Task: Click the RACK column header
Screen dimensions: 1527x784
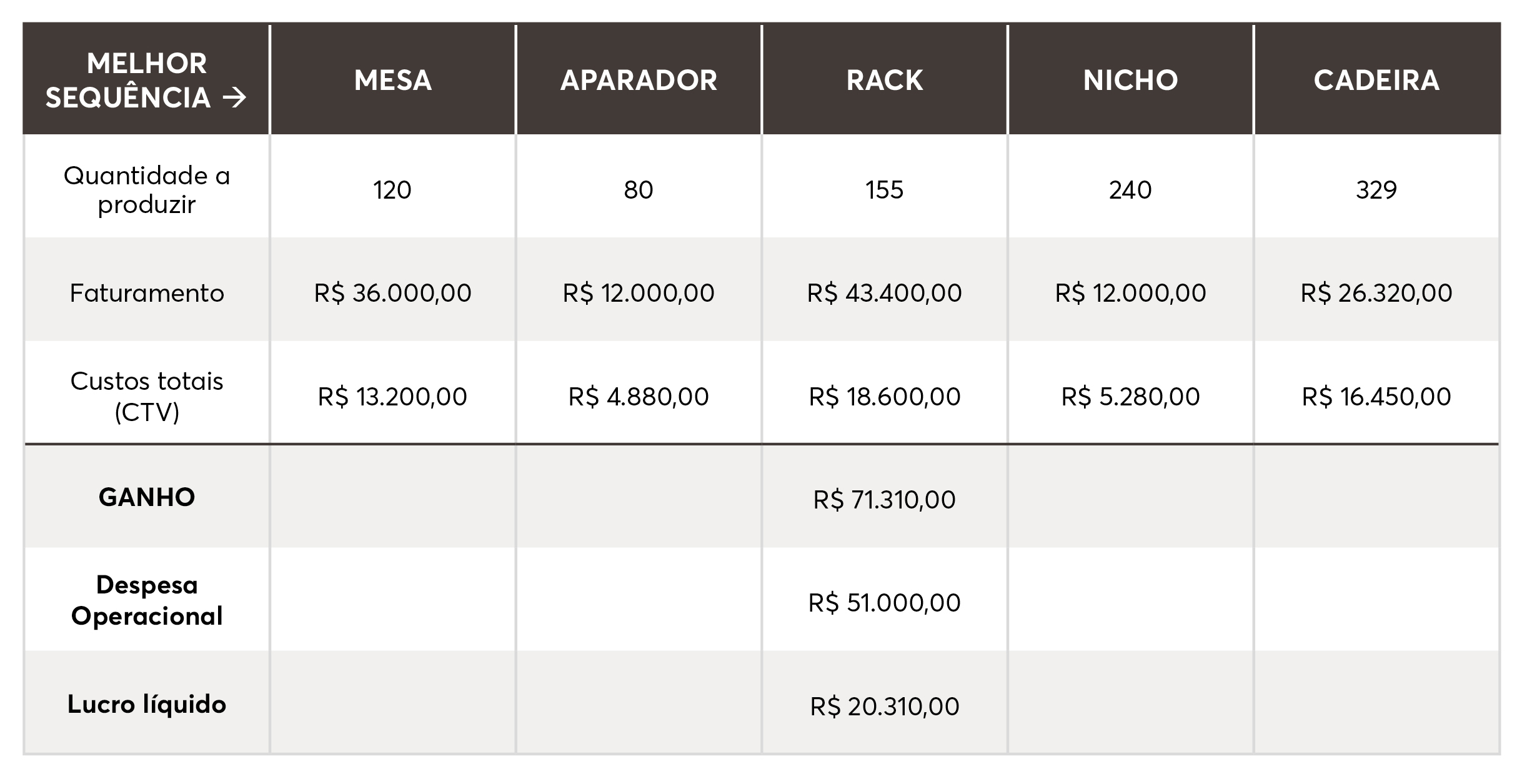Action: click(885, 81)
